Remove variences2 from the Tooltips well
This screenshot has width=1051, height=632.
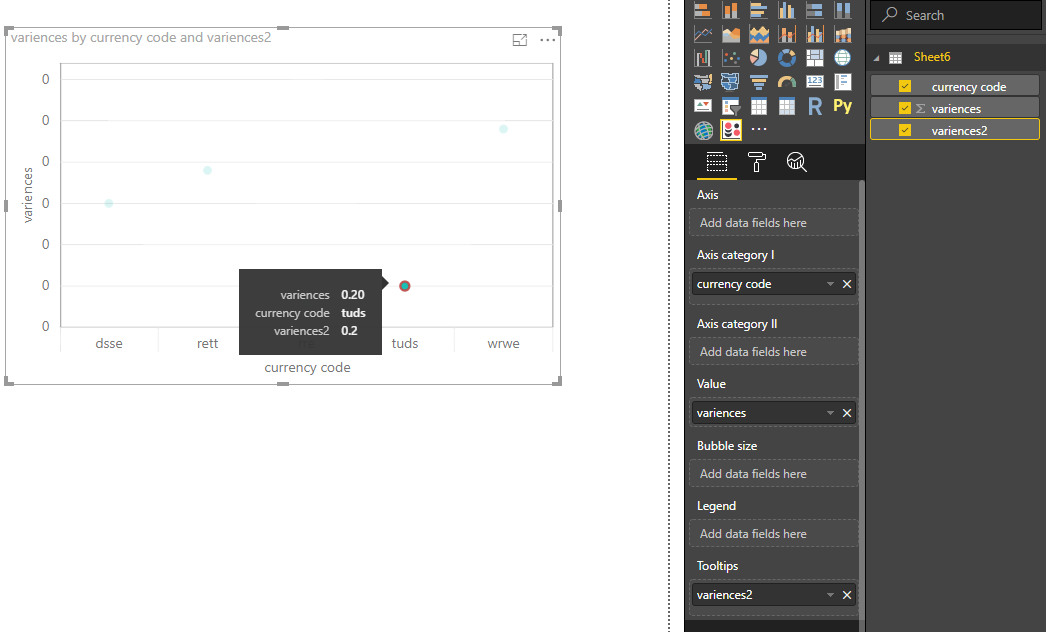pos(847,595)
